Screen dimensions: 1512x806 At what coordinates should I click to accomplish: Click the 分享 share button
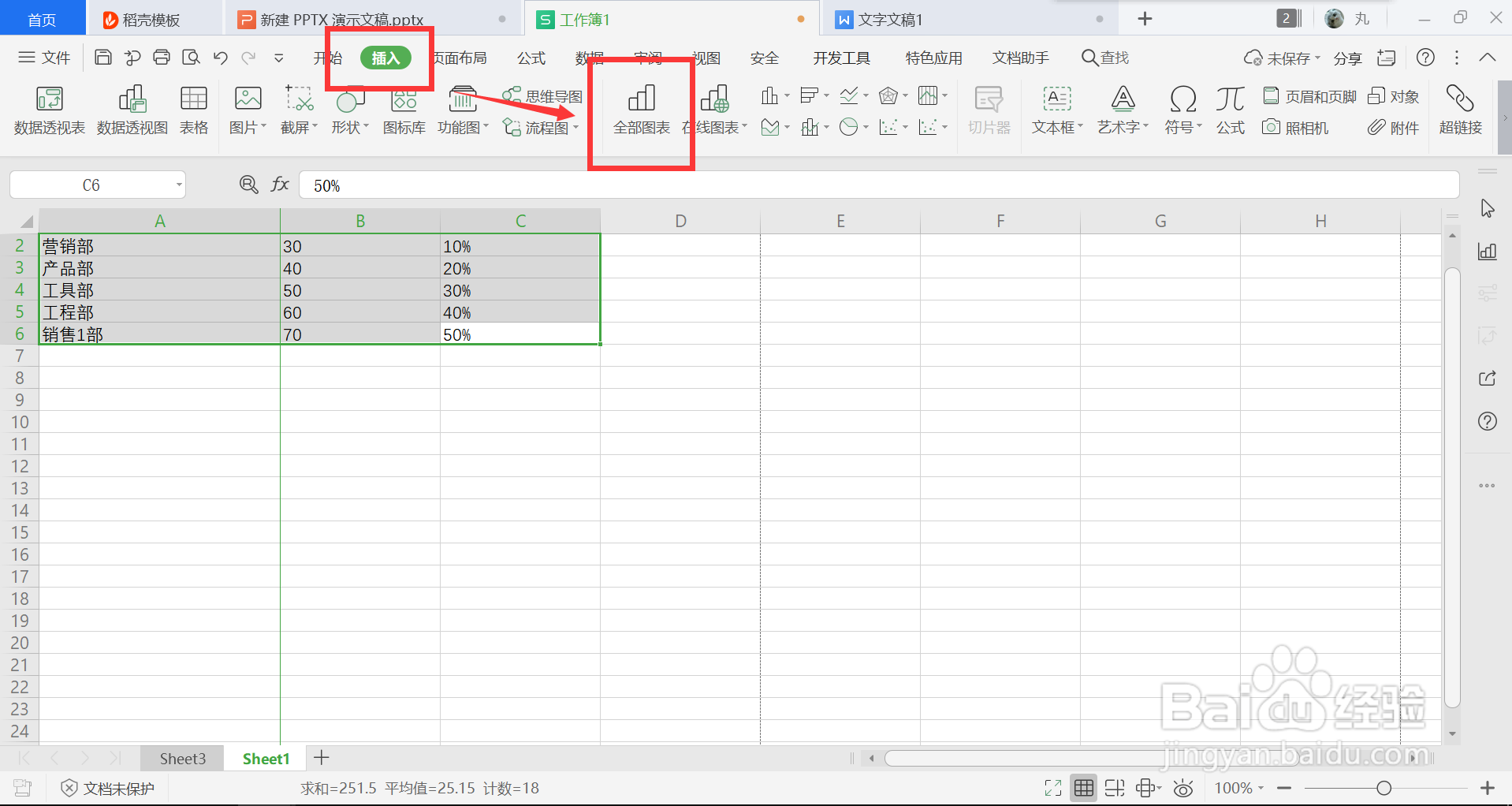(x=1348, y=58)
